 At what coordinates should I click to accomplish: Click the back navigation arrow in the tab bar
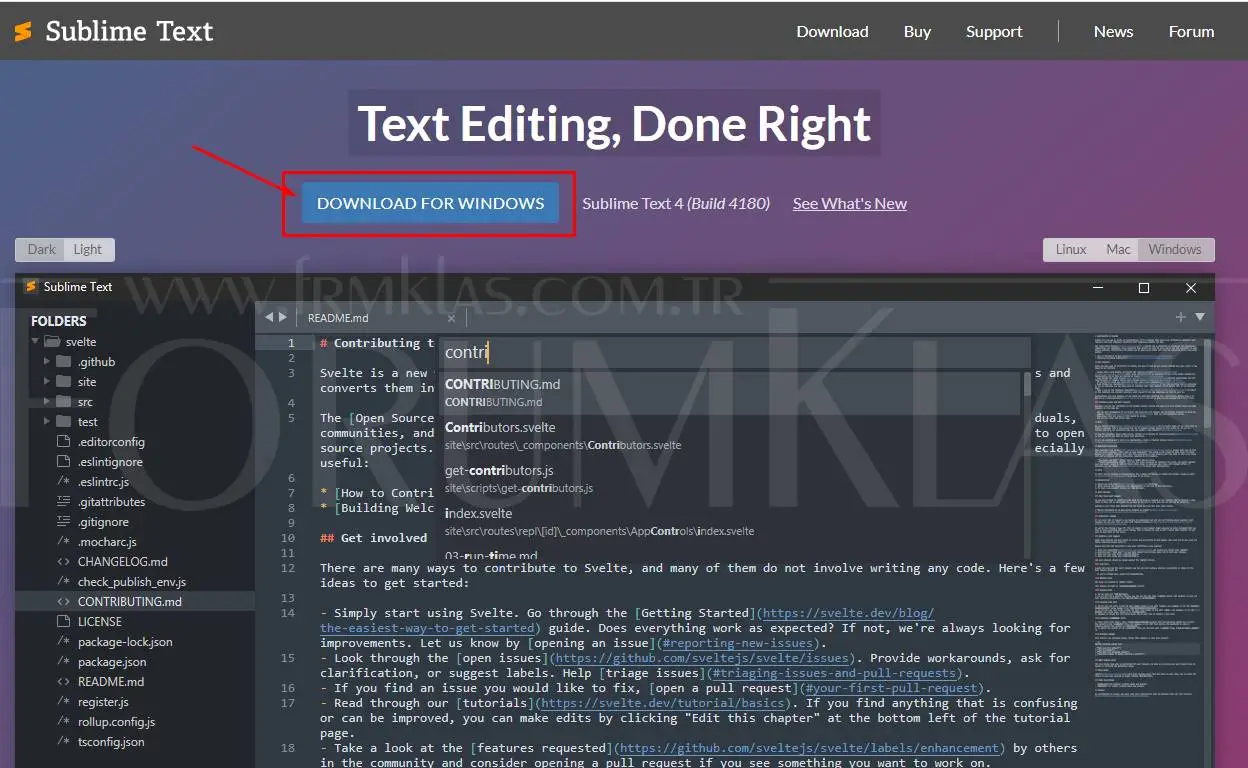point(269,317)
